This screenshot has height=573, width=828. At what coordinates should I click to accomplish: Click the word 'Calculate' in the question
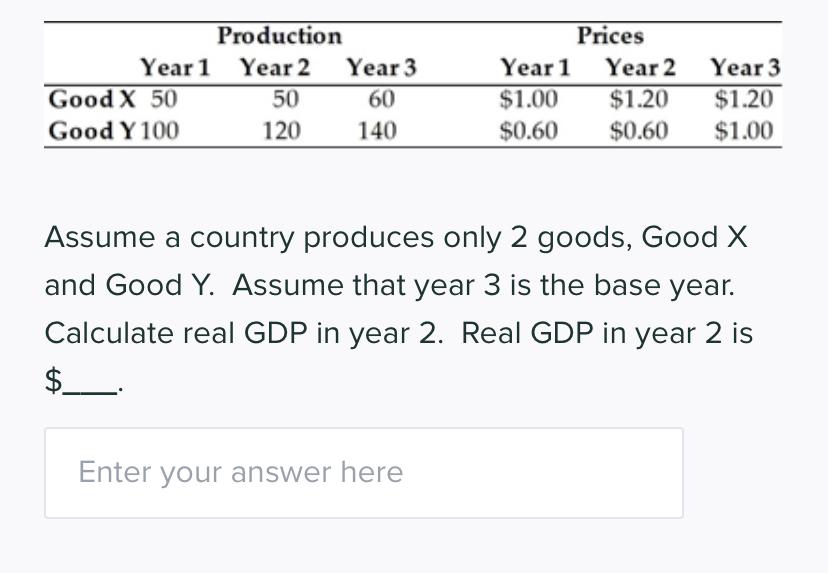(x=109, y=333)
